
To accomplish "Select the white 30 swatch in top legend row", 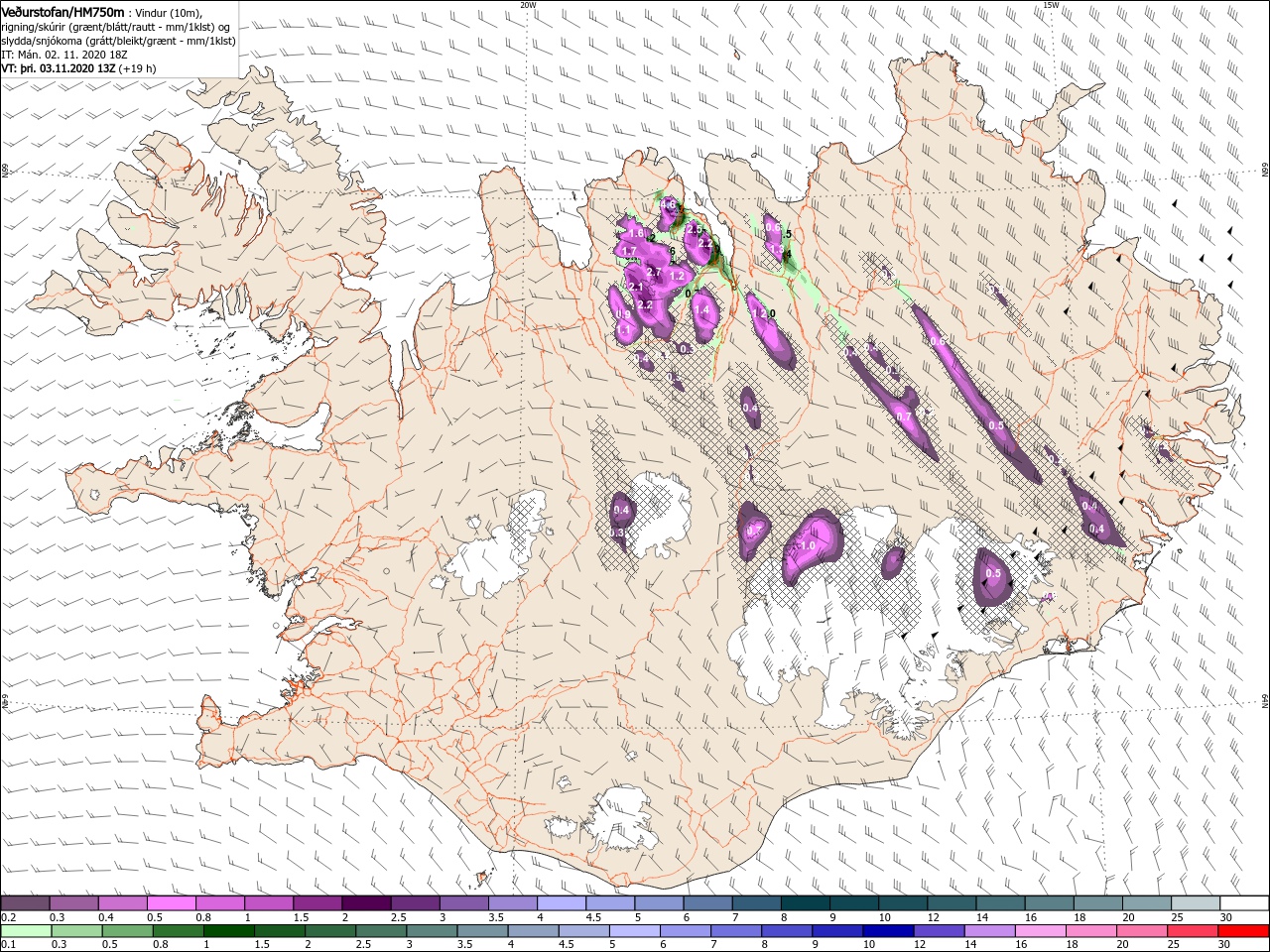I will pos(1242,903).
